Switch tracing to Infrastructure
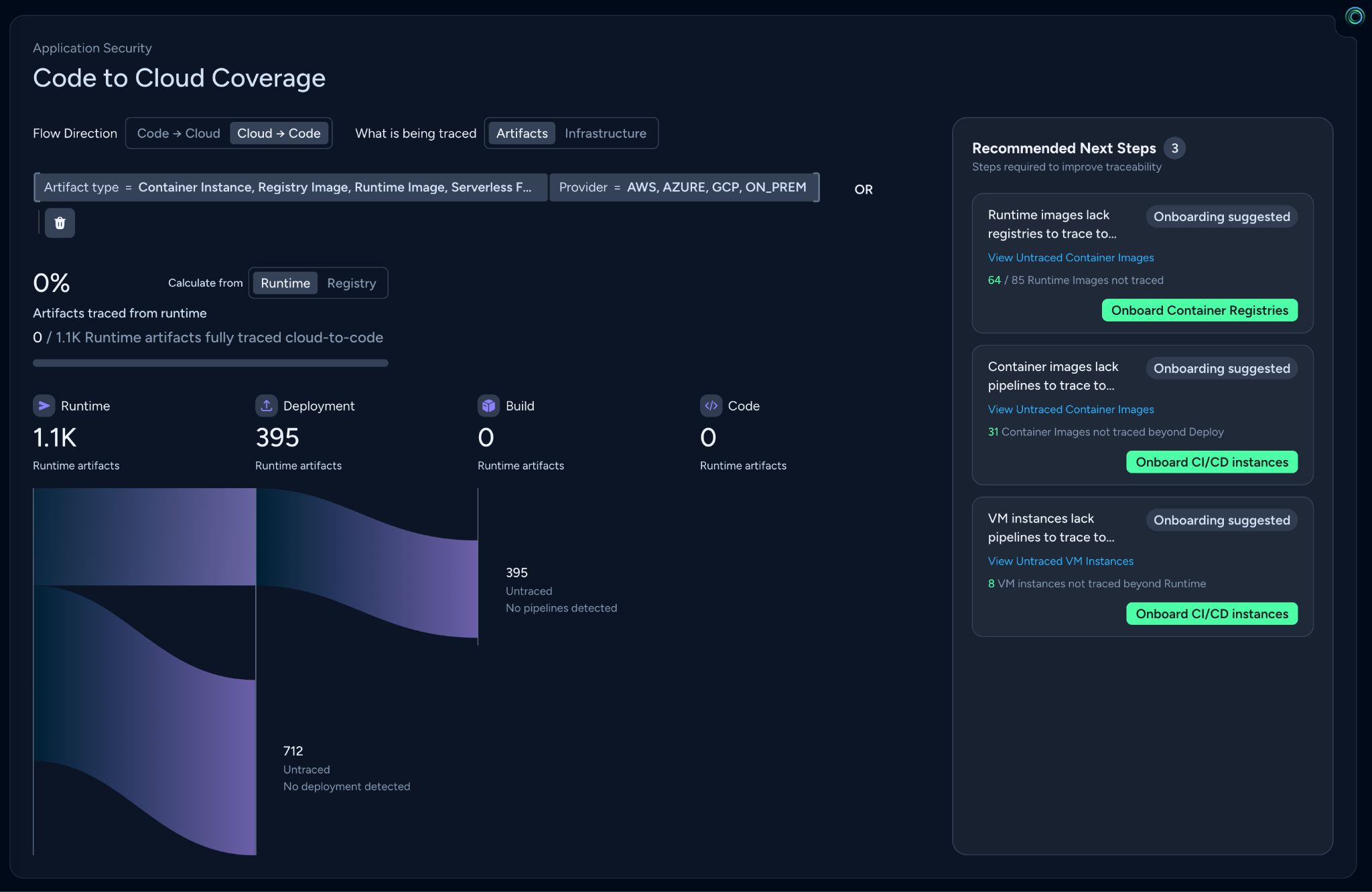 tap(605, 133)
